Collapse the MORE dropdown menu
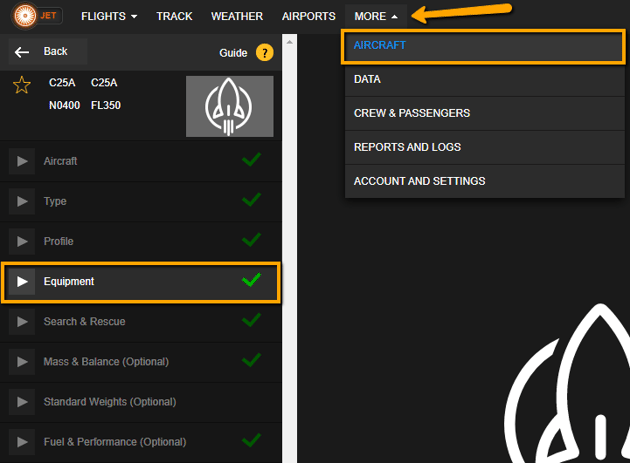630x463 pixels. click(x=376, y=17)
